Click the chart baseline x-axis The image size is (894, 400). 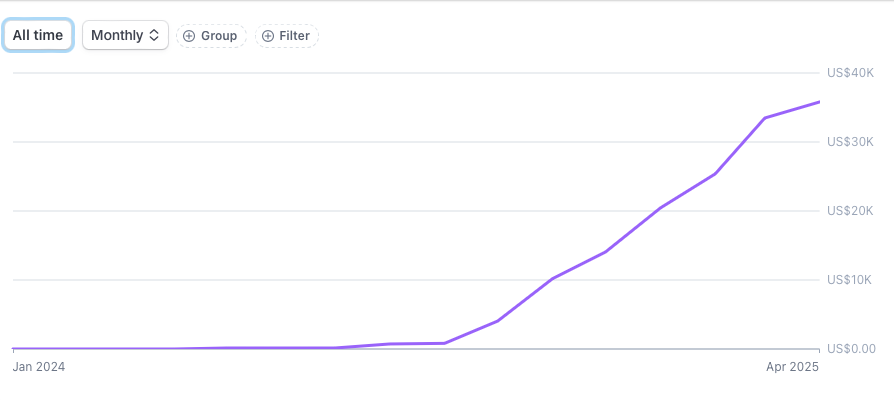416,349
